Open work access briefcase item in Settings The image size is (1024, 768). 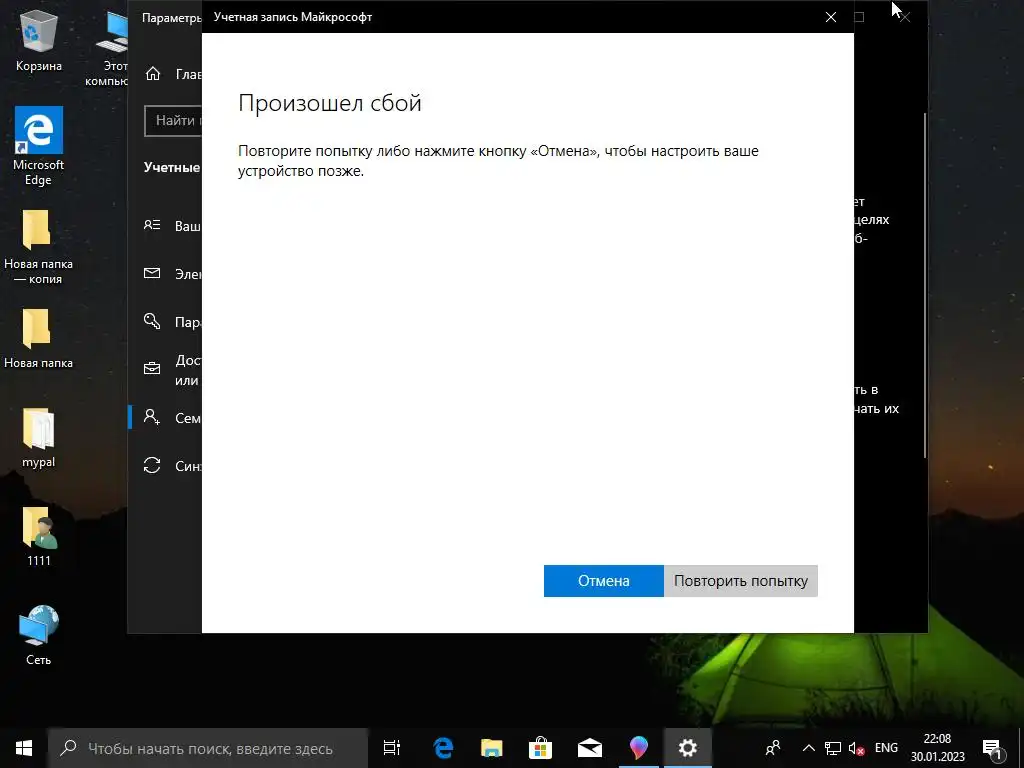pos(167,370)
